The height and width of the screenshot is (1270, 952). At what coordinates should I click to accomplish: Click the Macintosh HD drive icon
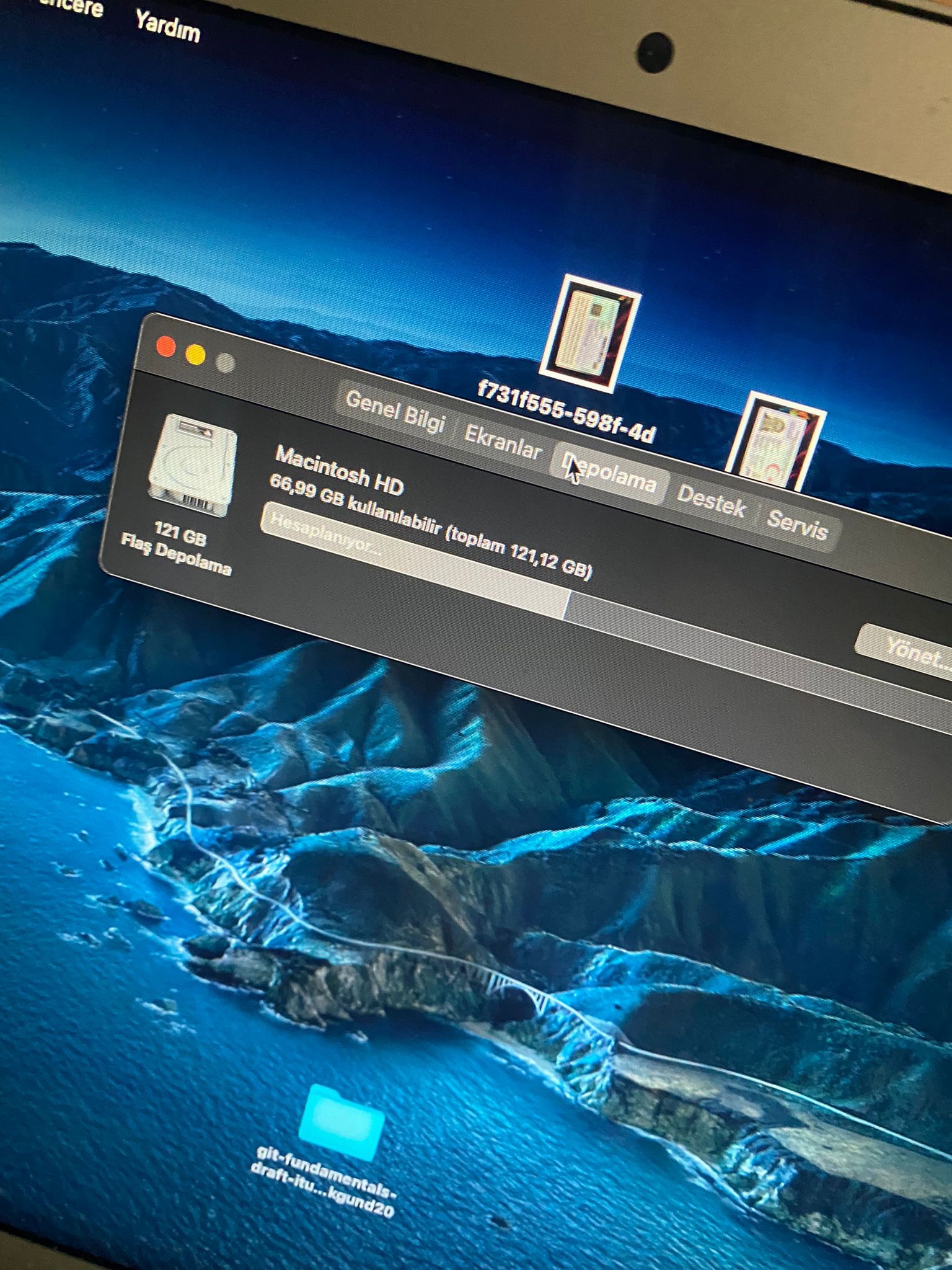pos(193,466)
